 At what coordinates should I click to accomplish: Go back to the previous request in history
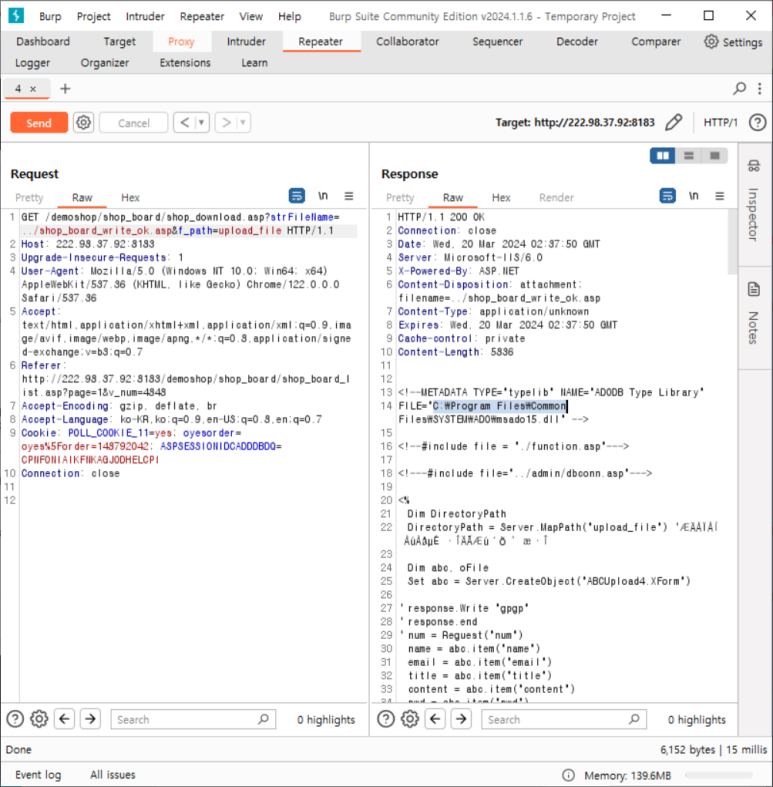tap(185, 122)
